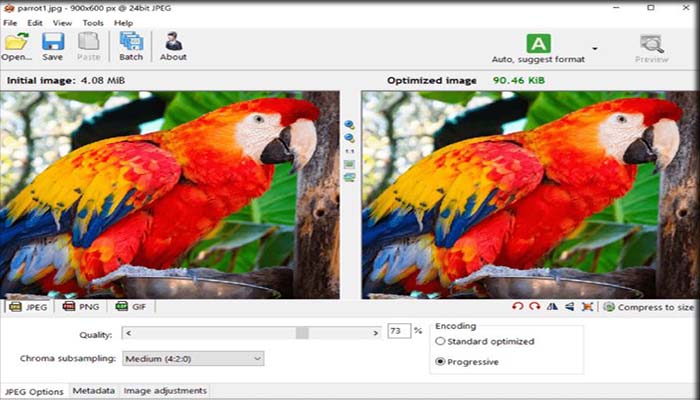Flip the image horizontally
700x400 pixels.
(552, 307)
